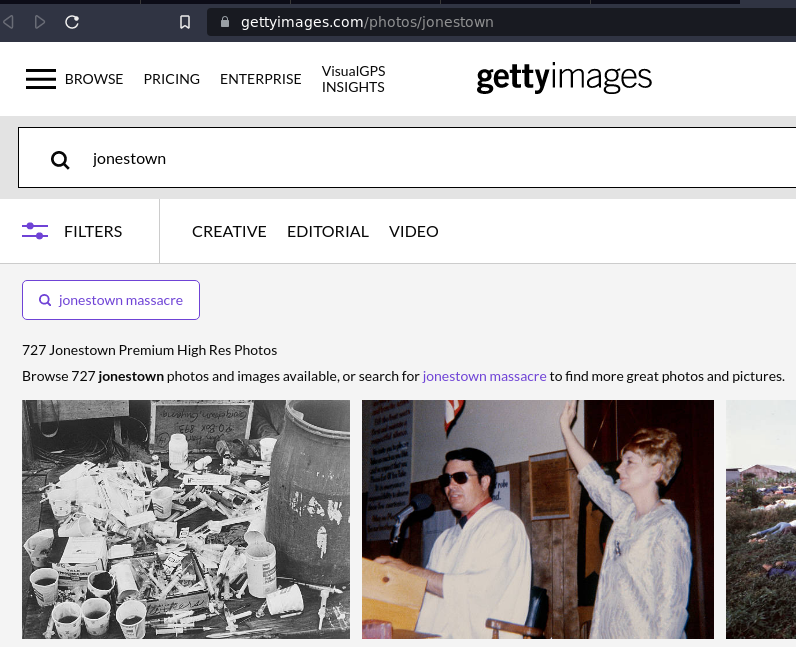Click the padlock site security icon
The width and height of the screenshot is (796, 647).
(224, 22)
